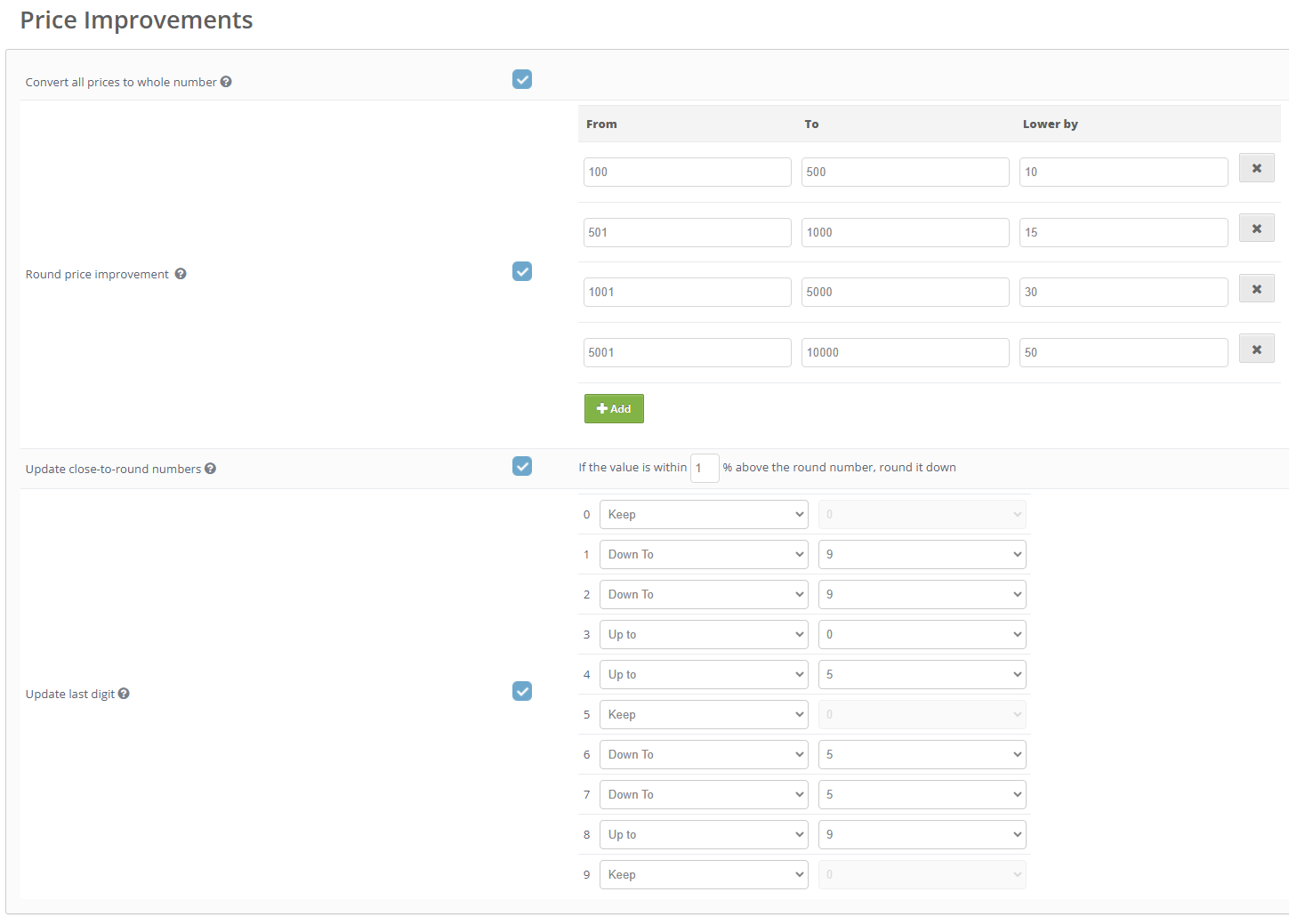This screenshot has width=1289, height=924.
Task: Focus the Lower by field containing 30
Action: click(x=1124, y=292)
